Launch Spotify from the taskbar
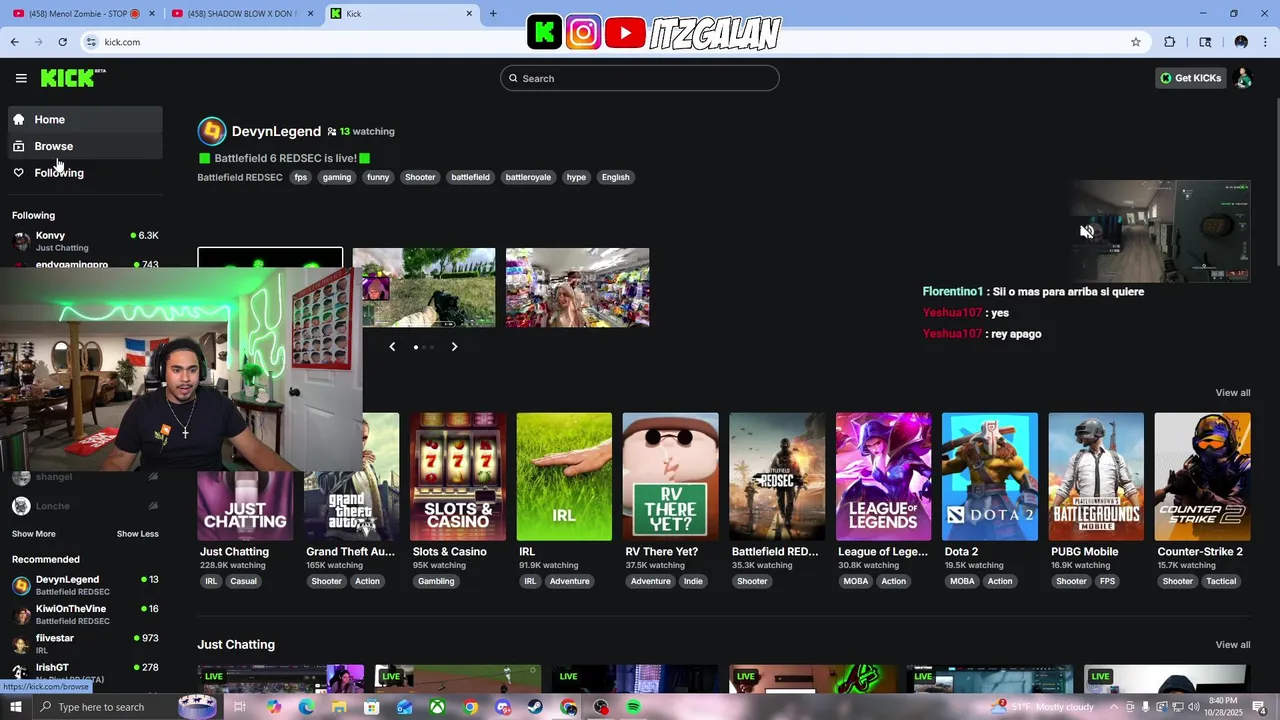This screenshot has width=1280, height=720. tap(634, 707)
